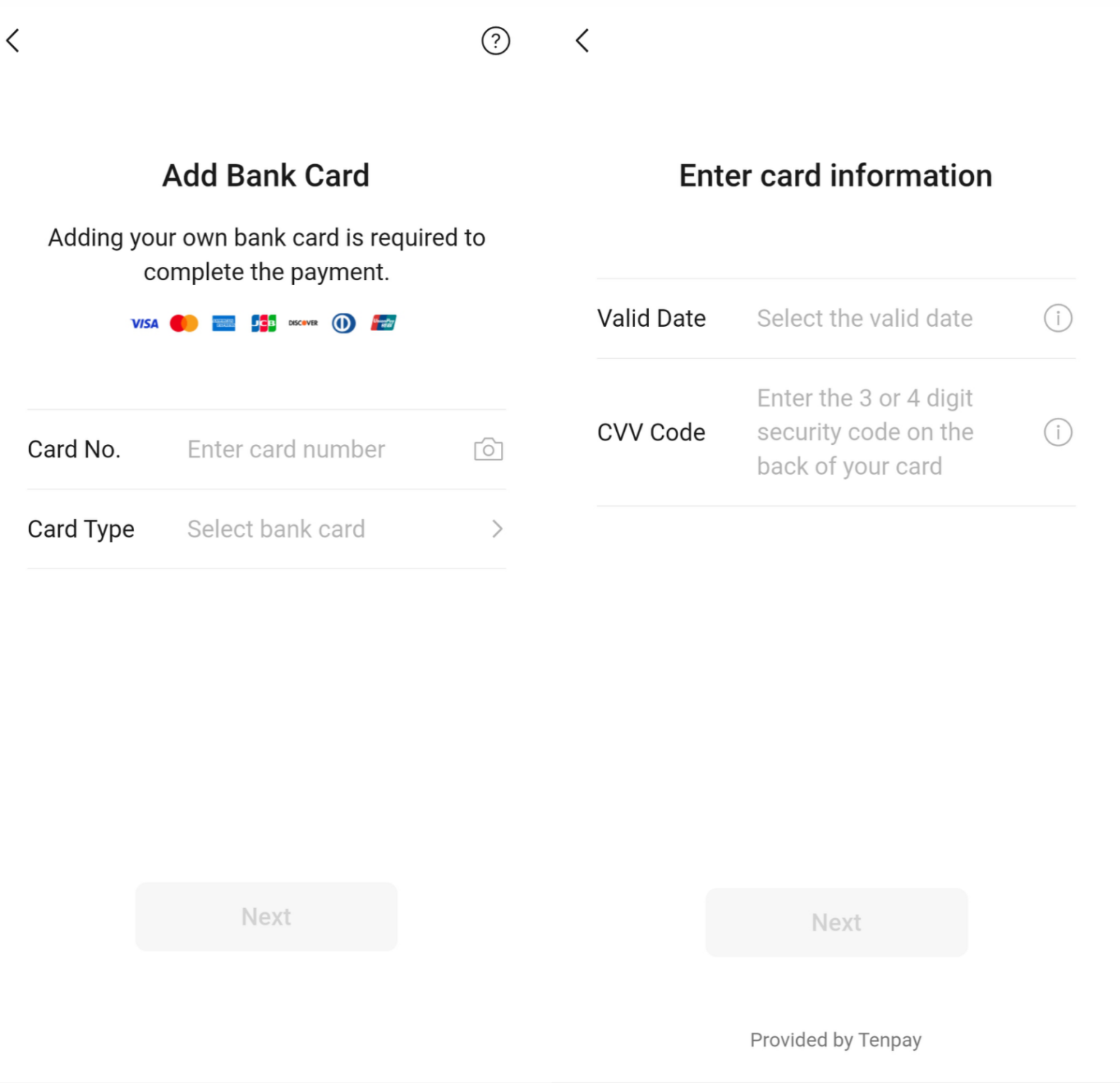View info about the CVV Code field
The width and height of the screenshot is (1120, 1083).
1058,432
